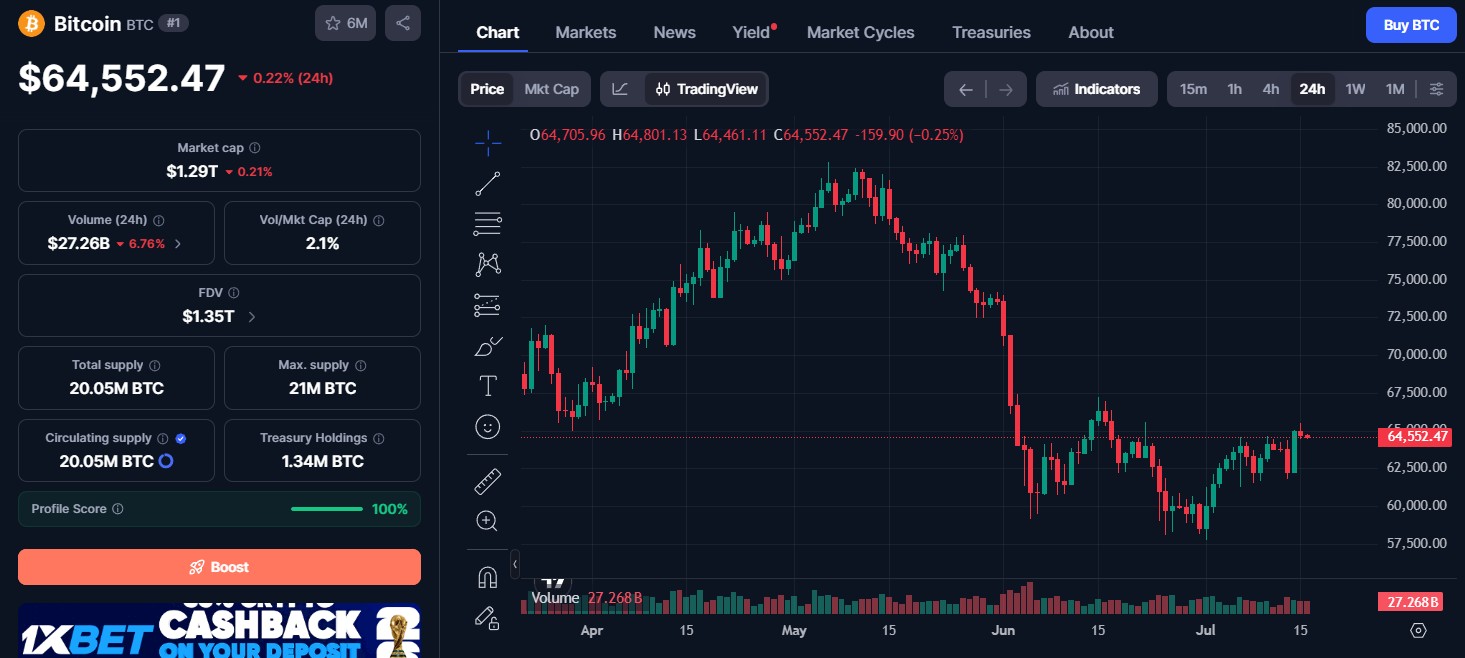Select the pattern drawing tool
Screen dimensions: 1465x658
tap(488, 264)
